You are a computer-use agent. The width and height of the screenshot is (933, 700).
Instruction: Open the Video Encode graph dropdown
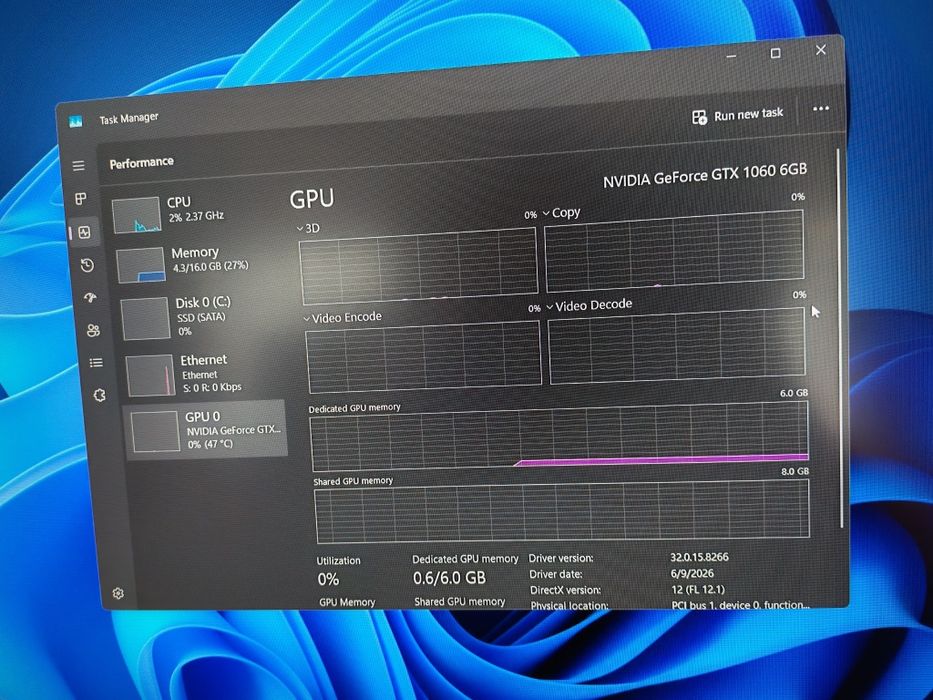point(306,319)
